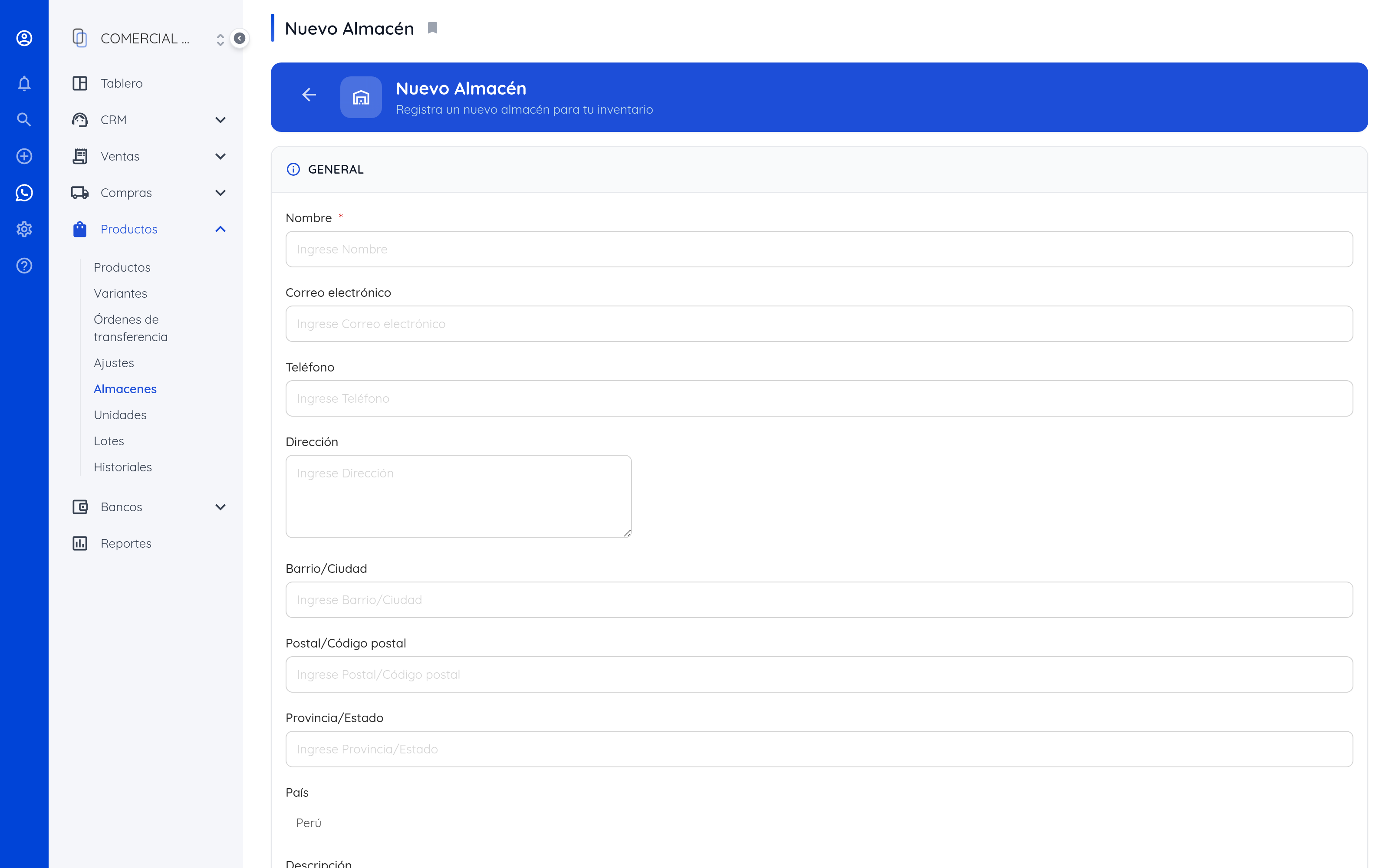
Task: Click the search magnifier icon
Action: click(x=24, y=119)
